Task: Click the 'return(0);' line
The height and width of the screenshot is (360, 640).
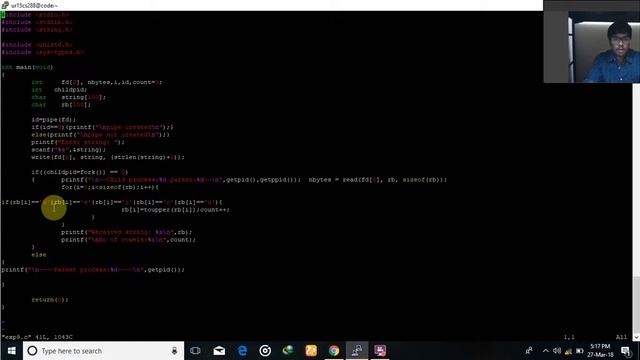Action: coord(50,300)
